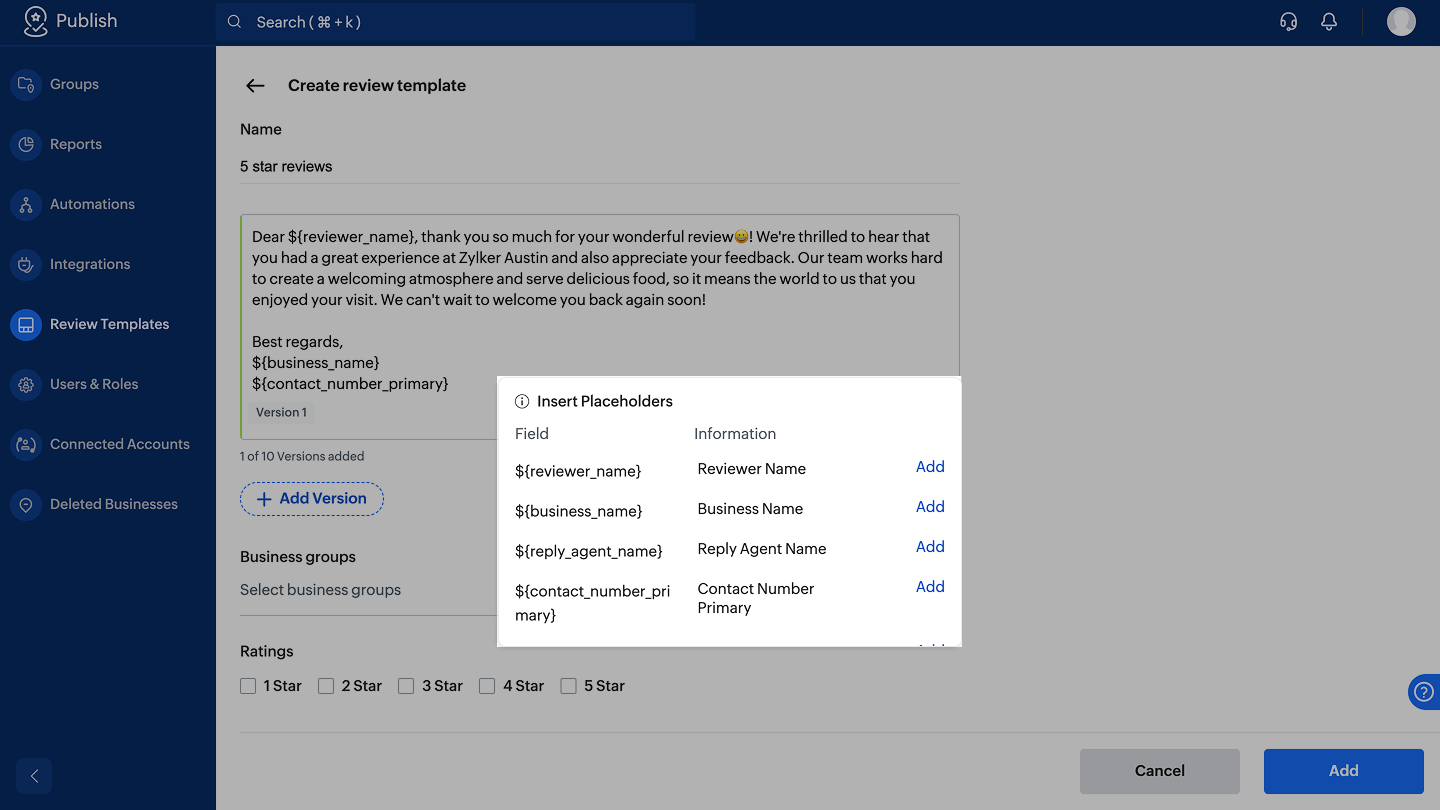Image resolution: width=1440 pixels, height=810 pixels.
Task: Click the Insert Placeholders info icon
Action: (522, 402)
